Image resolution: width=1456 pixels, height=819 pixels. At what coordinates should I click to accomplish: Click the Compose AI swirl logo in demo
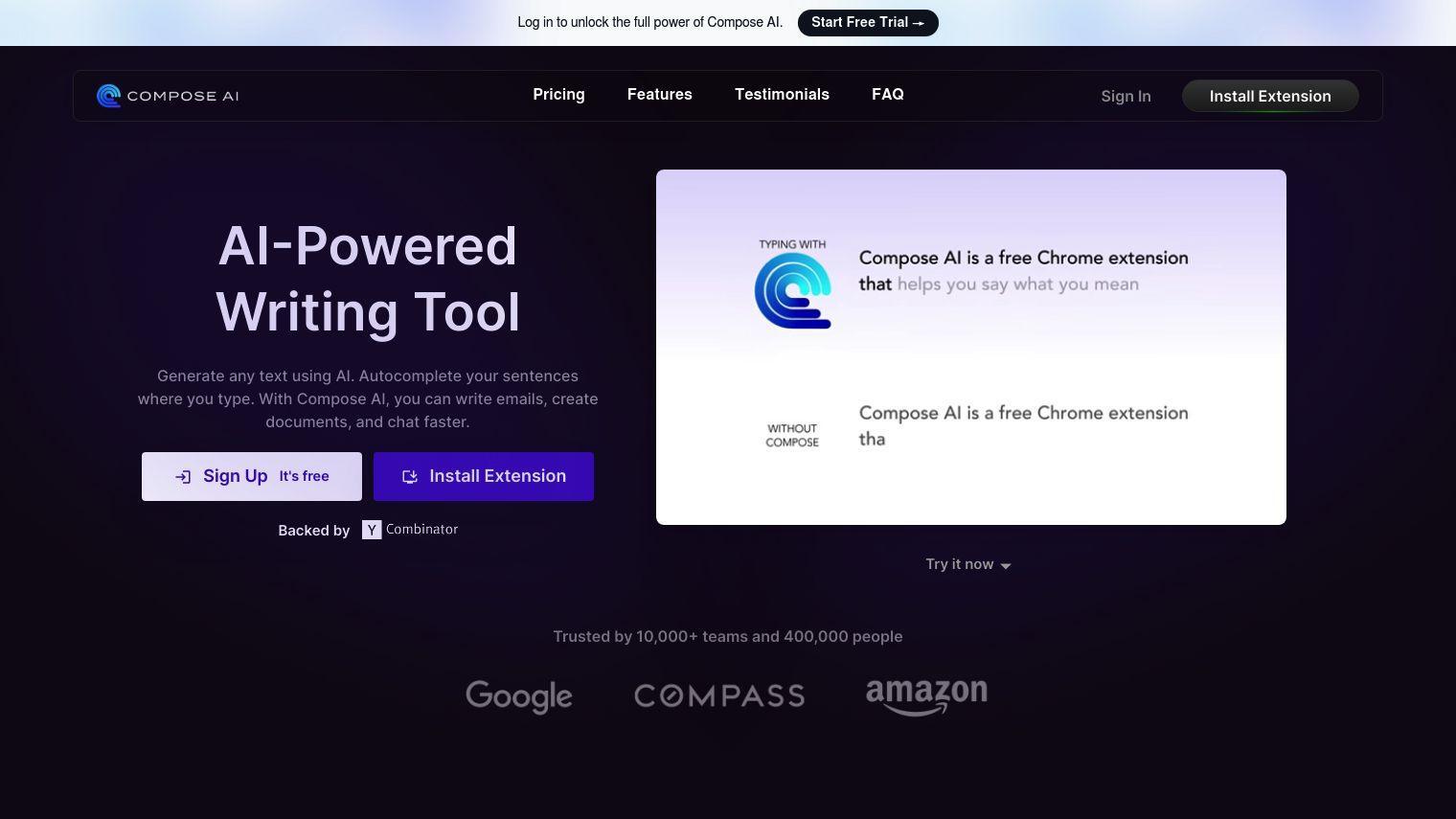click(792, 291)
